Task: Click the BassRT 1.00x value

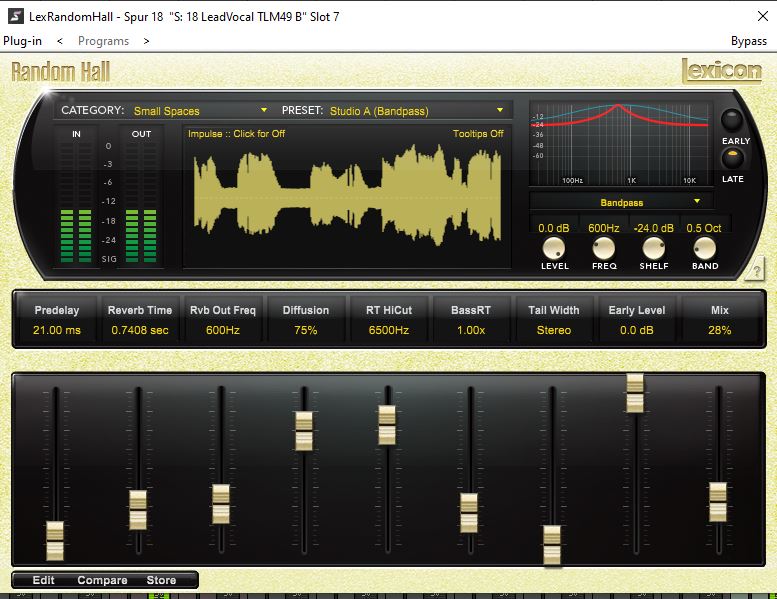Action: pyautogui.click(x=471, y=330)
